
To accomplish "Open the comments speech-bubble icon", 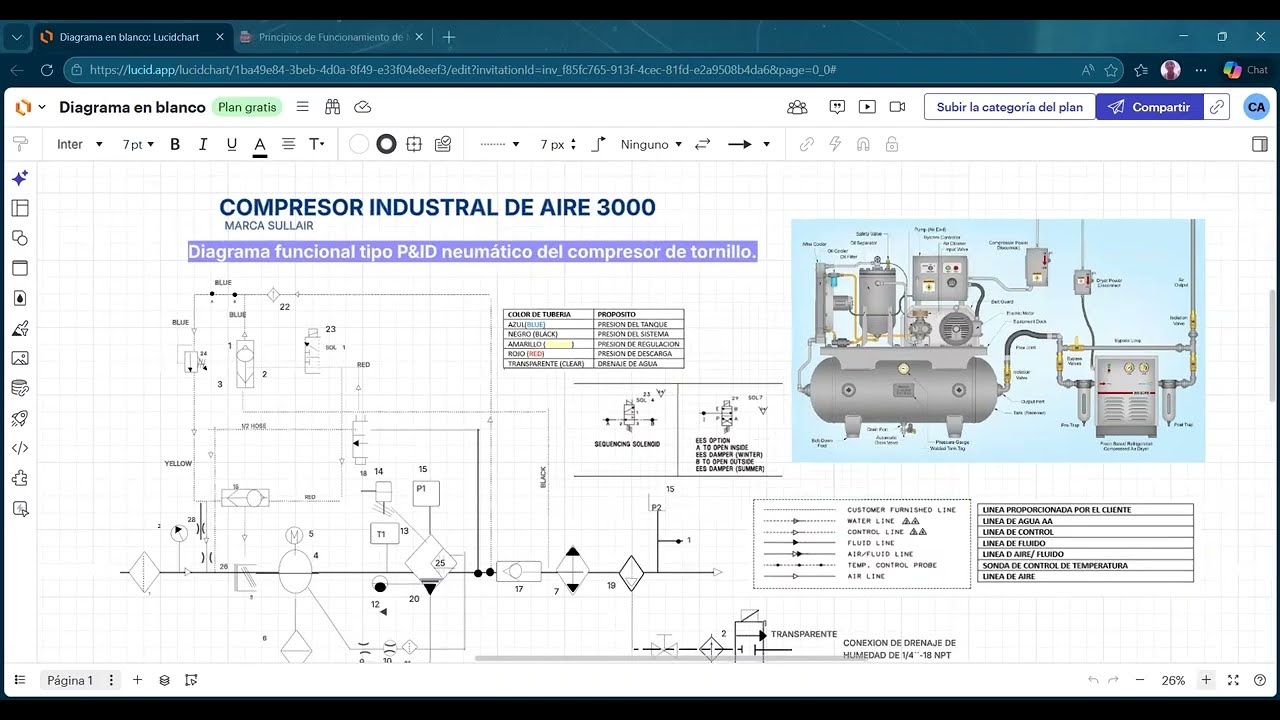I will (x=838, y=107).
